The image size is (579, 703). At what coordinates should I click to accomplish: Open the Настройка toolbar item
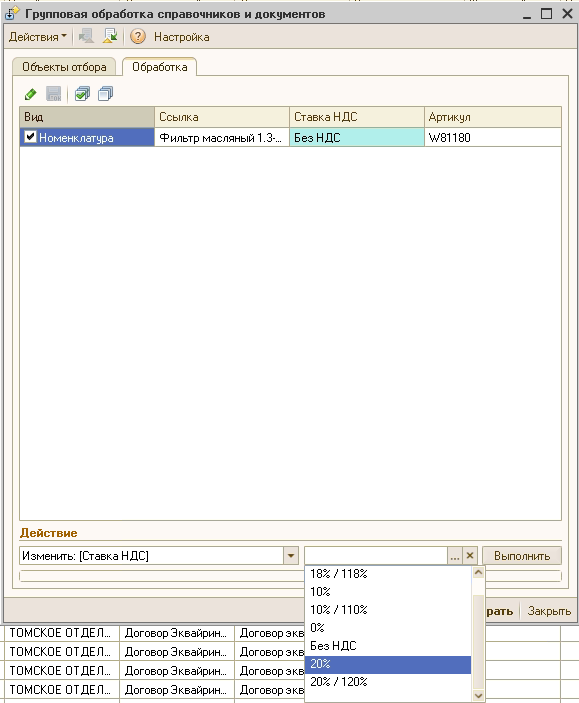point(182,37)
